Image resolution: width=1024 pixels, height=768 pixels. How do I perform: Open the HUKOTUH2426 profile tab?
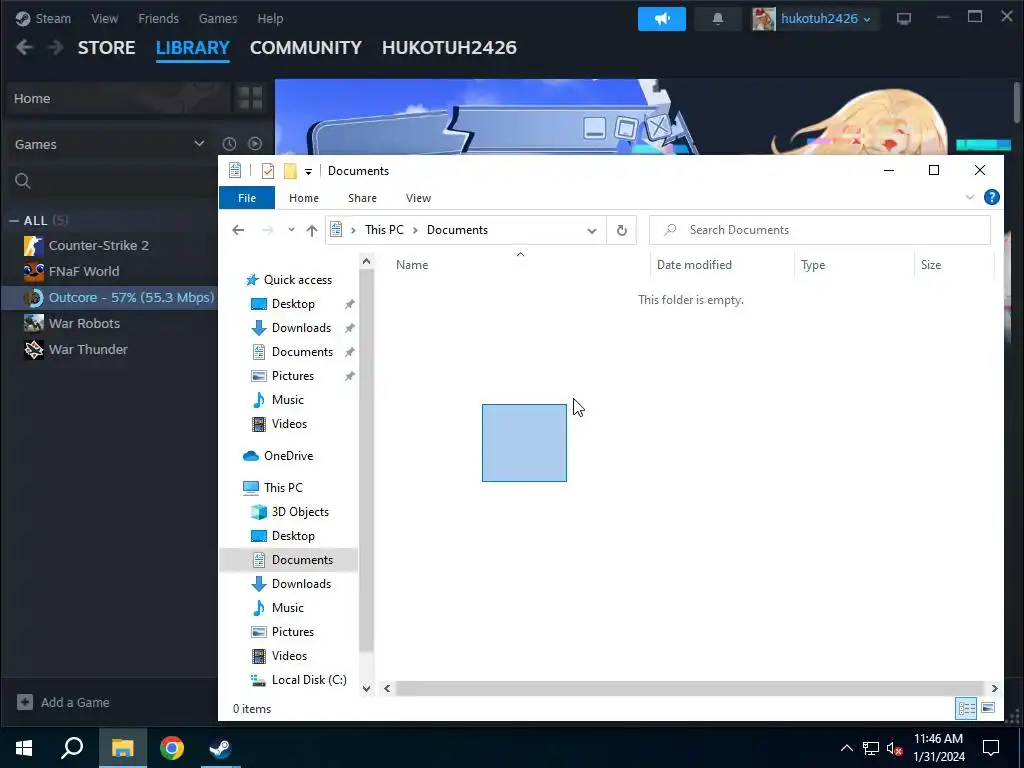pos(449,48)
